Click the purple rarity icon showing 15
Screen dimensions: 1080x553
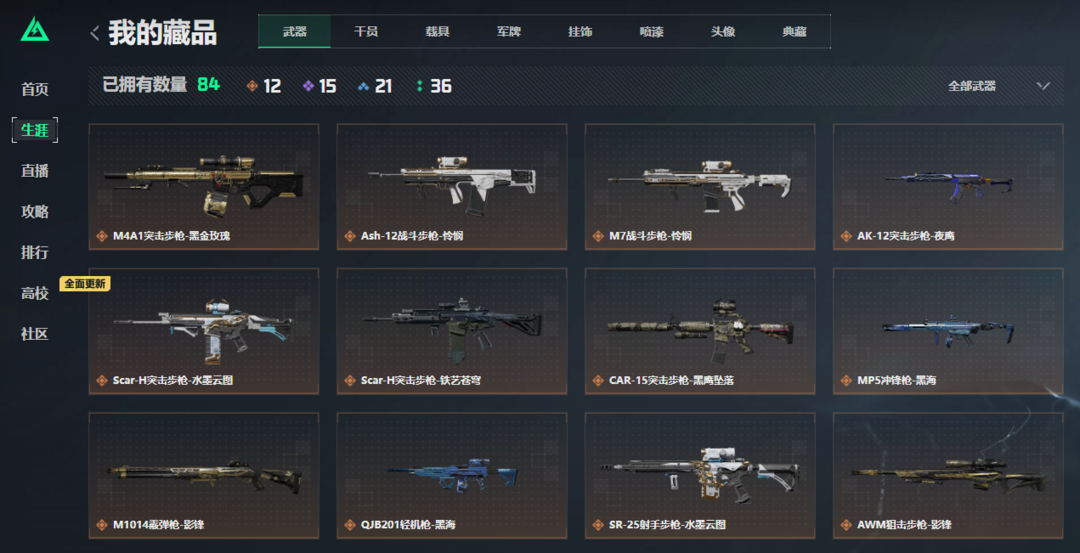click(309, 86)
